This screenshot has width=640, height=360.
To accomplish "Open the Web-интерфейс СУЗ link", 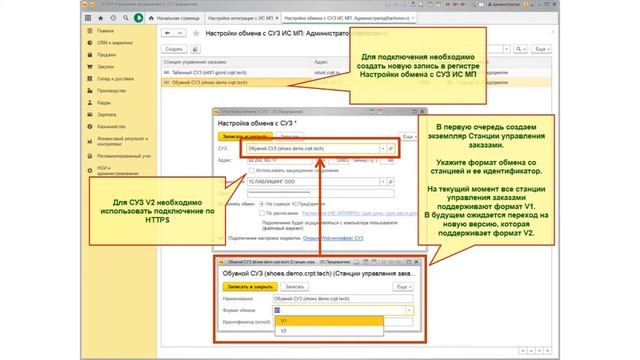I will pyautogui.click(x=333, y=238).
